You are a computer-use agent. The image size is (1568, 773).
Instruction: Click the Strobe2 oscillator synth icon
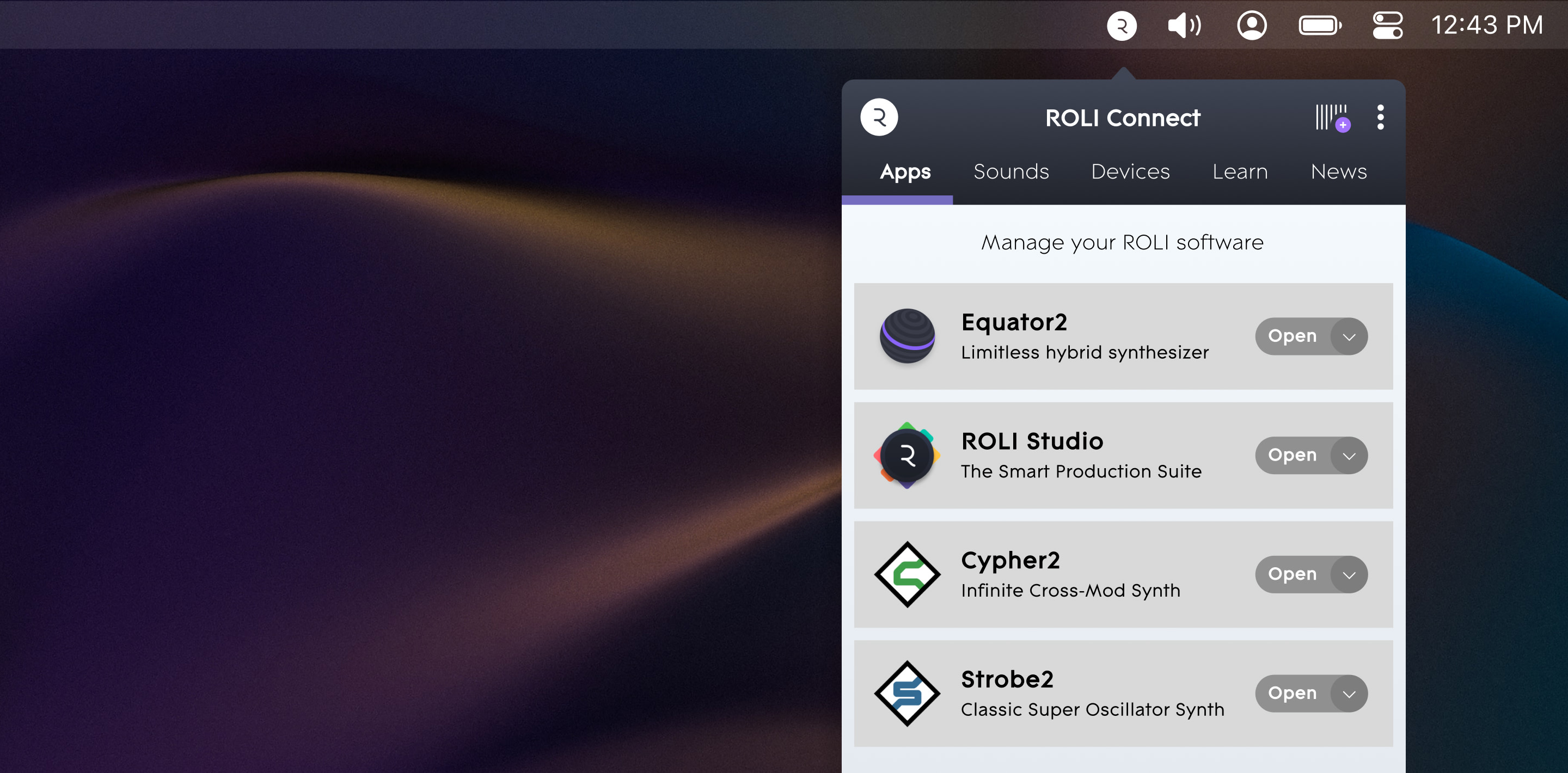coord(907,694)
